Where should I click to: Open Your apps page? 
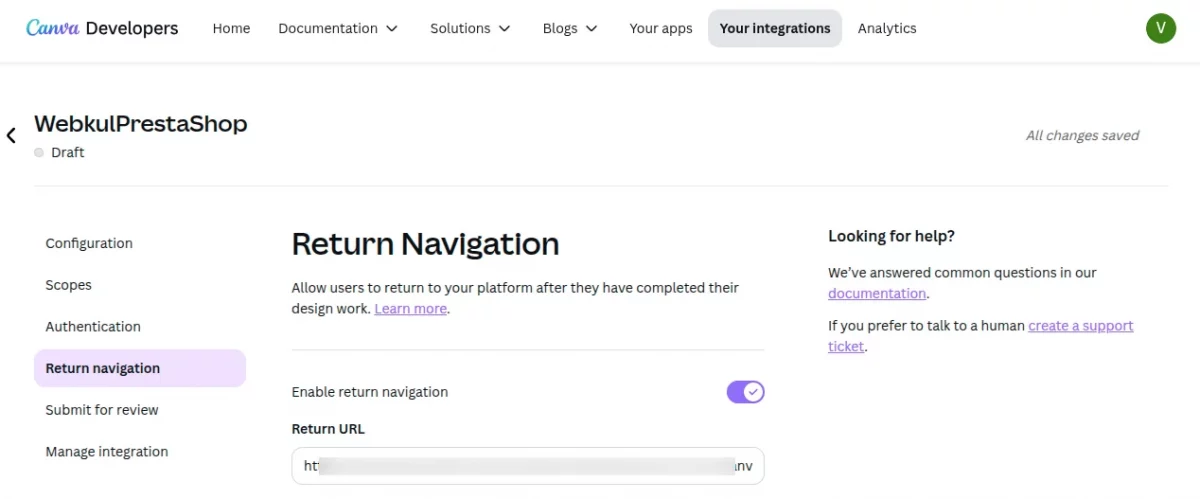tap(661, 28)
